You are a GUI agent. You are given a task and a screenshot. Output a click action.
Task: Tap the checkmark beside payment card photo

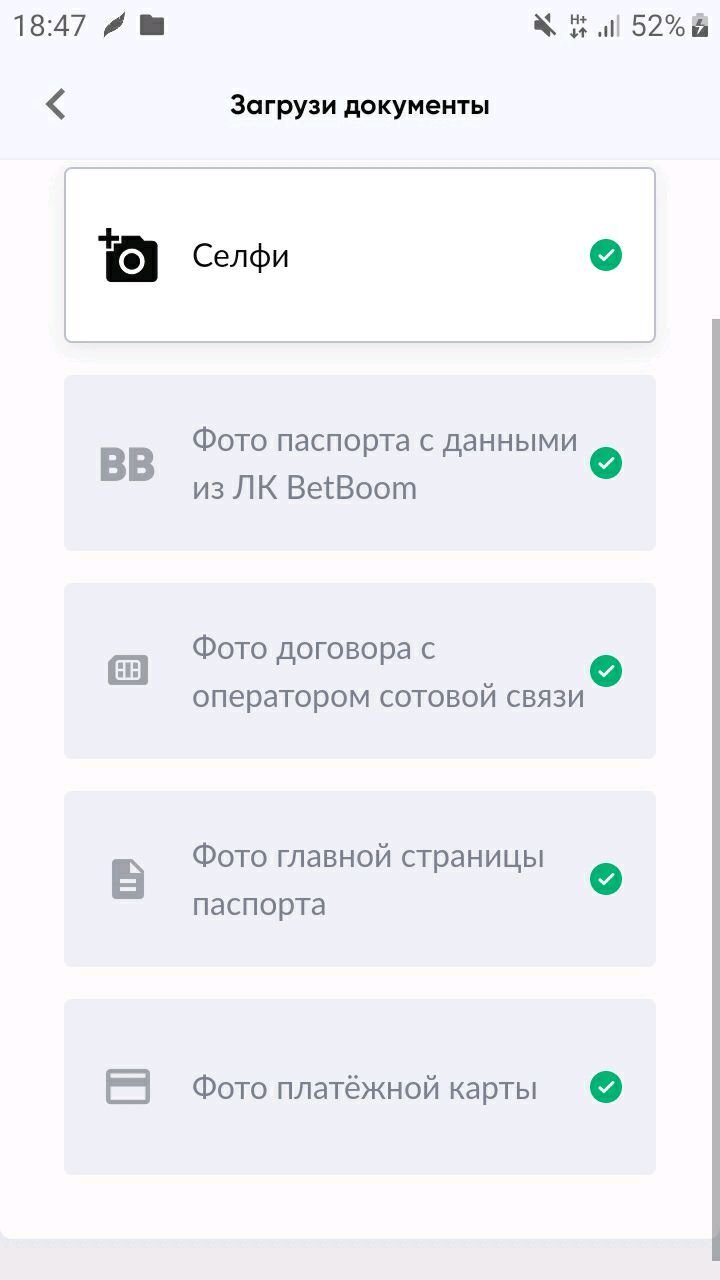[605, 1087]
